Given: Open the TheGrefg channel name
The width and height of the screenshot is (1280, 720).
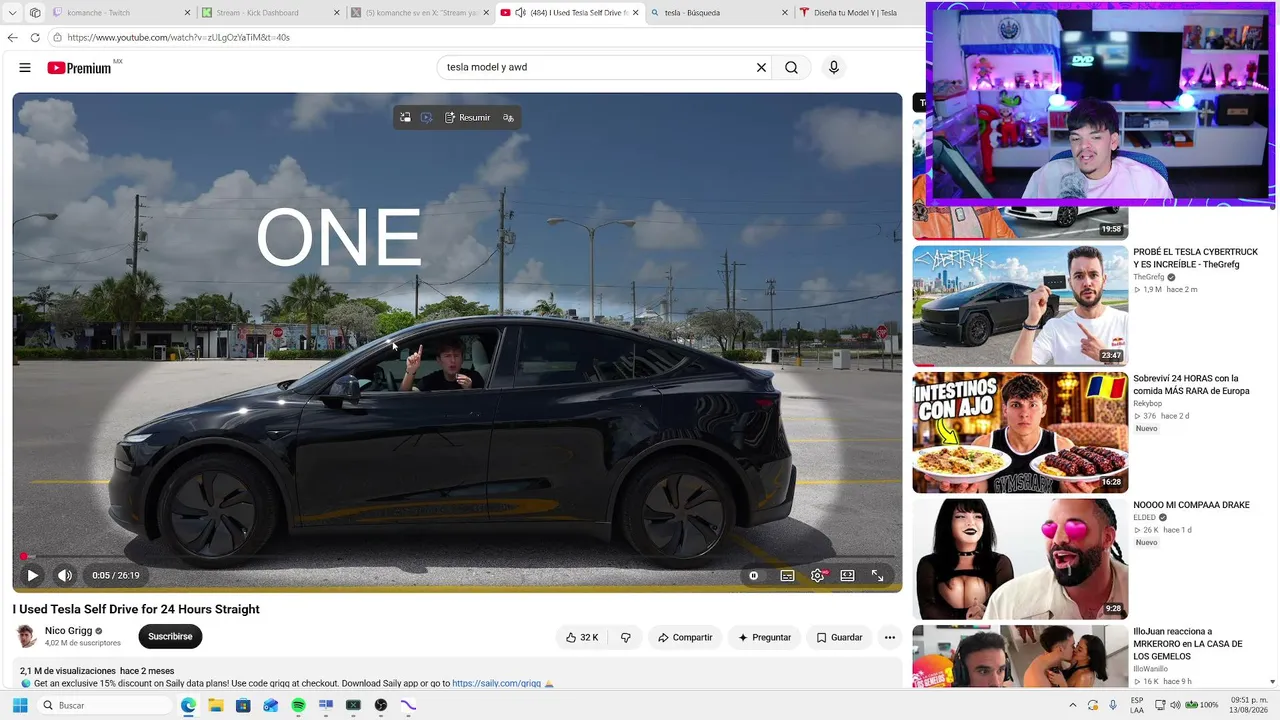Looking at the screenshot, I should point(1149,277).
